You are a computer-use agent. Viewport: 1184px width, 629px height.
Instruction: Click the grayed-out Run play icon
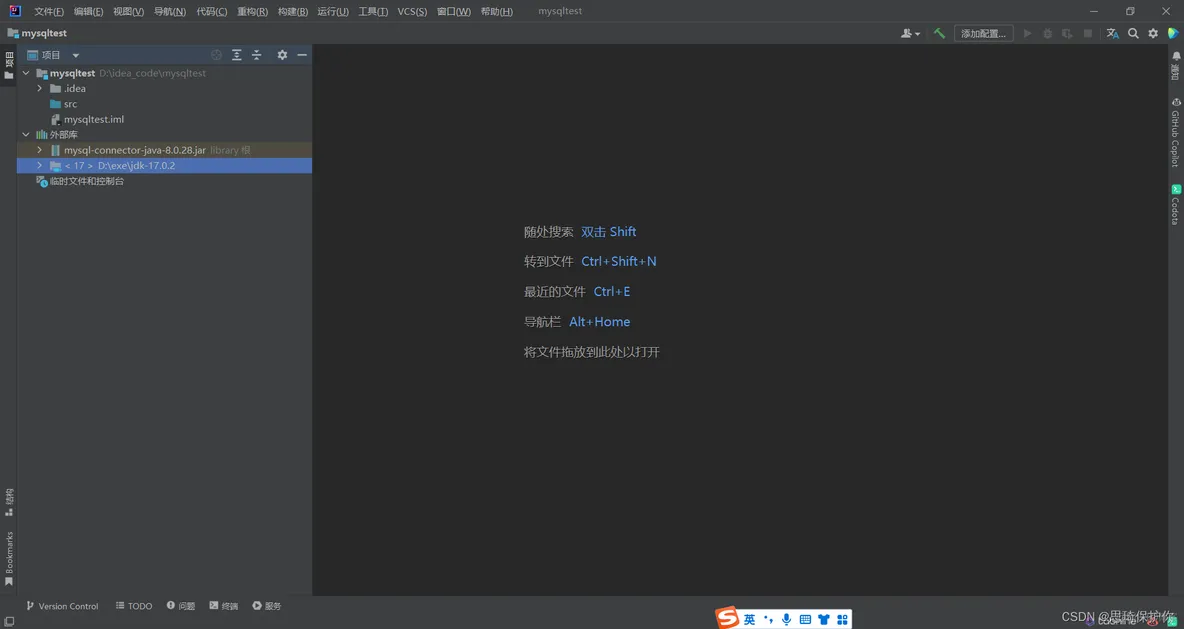pos(1027,33)
